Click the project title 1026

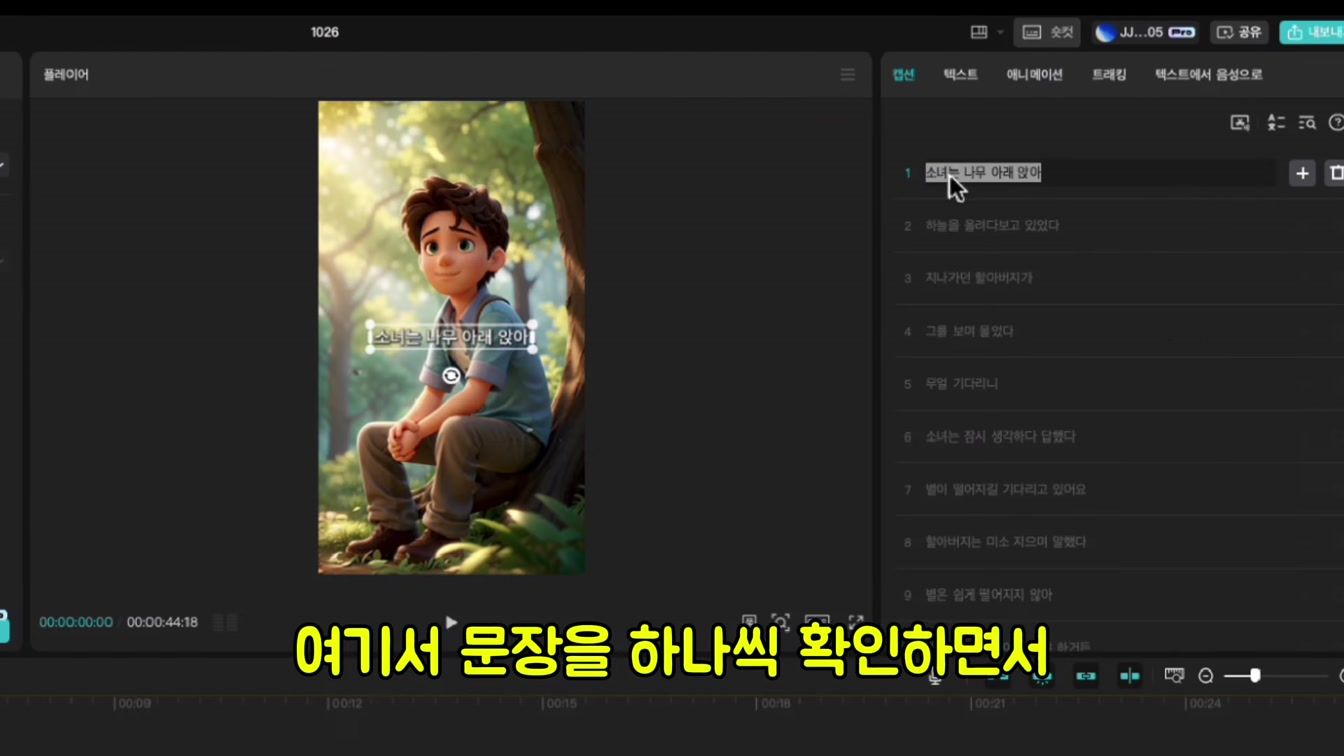click(x=325, y=32)
